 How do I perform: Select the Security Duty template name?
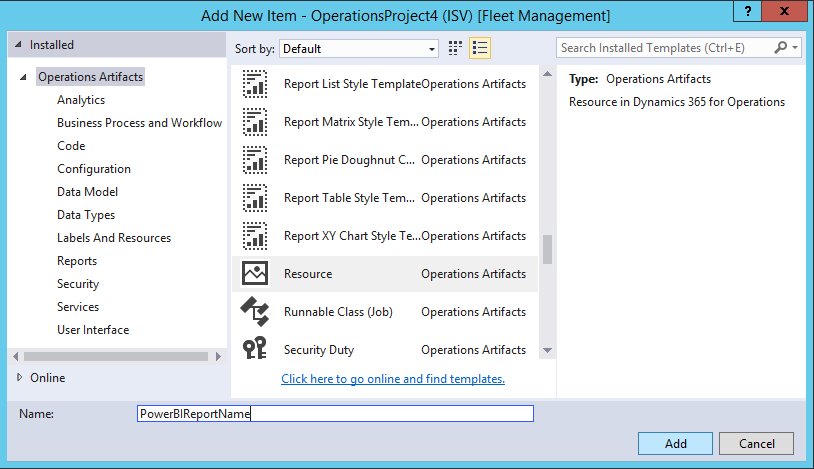(x=319, y=350)
